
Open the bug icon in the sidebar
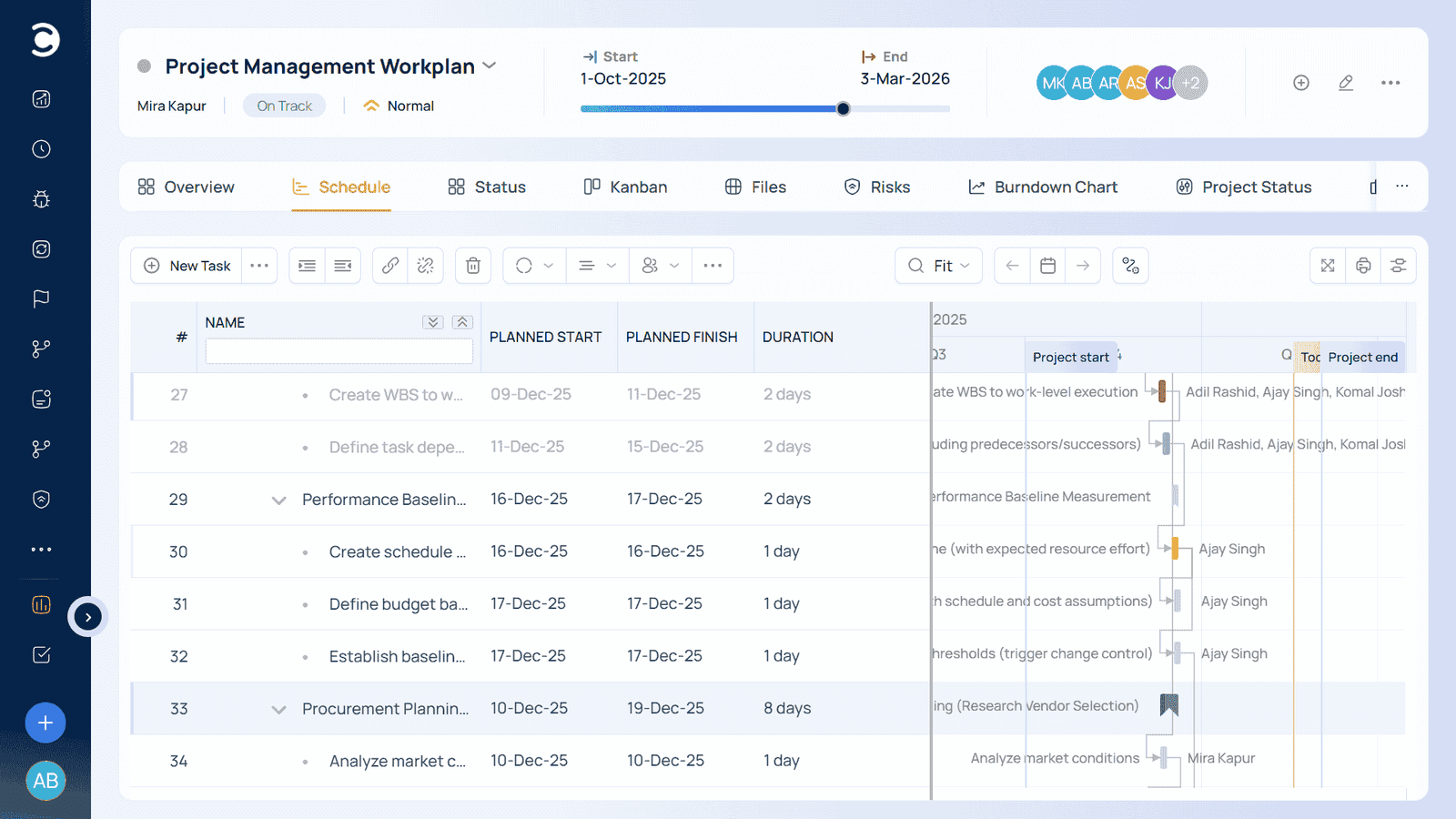41,199
